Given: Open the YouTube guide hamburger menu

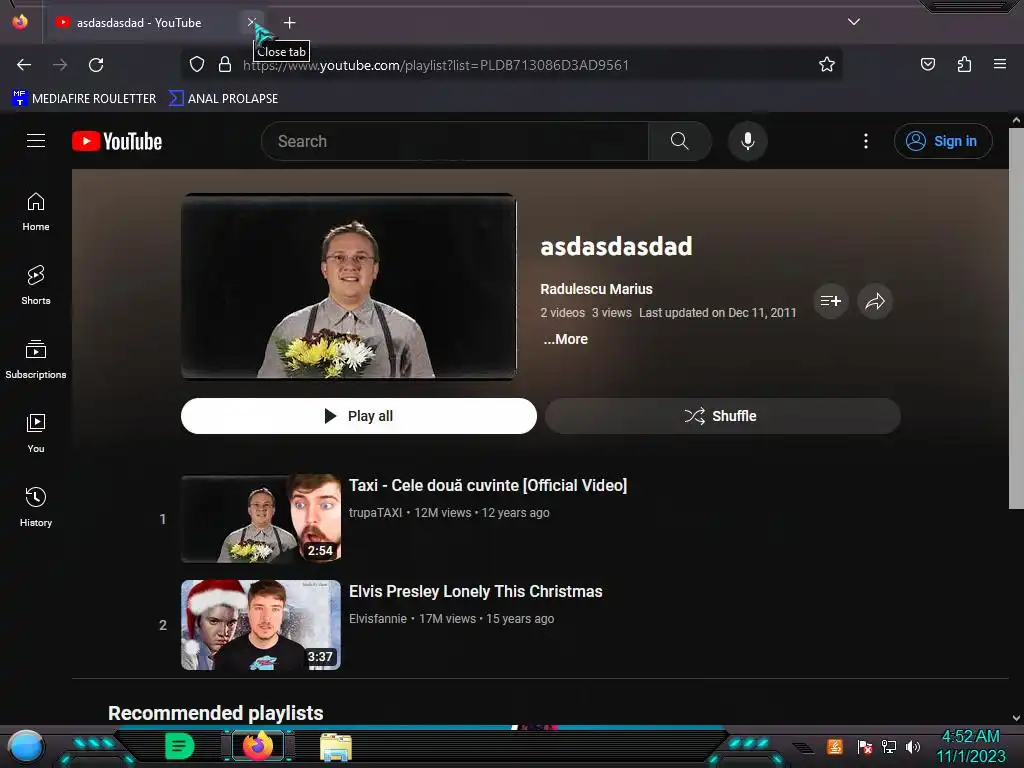Looking at the screenshot, I should (x=36, y=141).
